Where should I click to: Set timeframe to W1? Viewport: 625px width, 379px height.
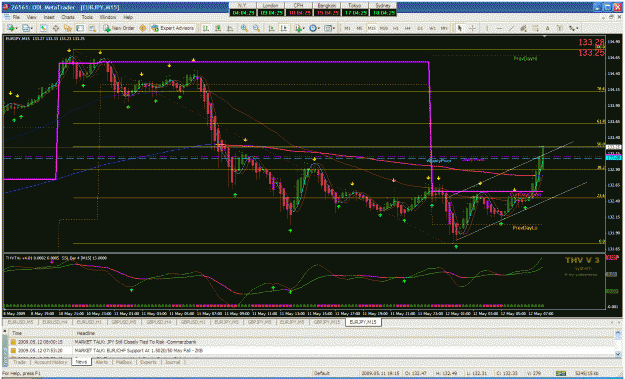pyautogui.click(x=432, y=28)
